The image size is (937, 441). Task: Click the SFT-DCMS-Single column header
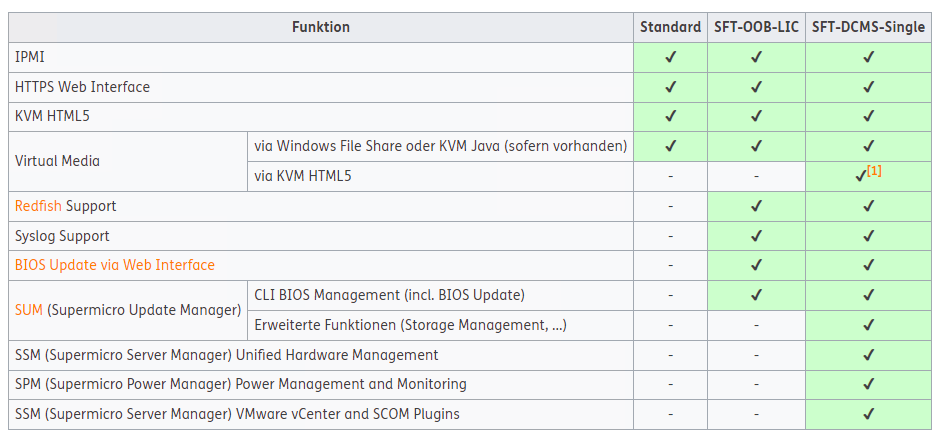[868, 27]
